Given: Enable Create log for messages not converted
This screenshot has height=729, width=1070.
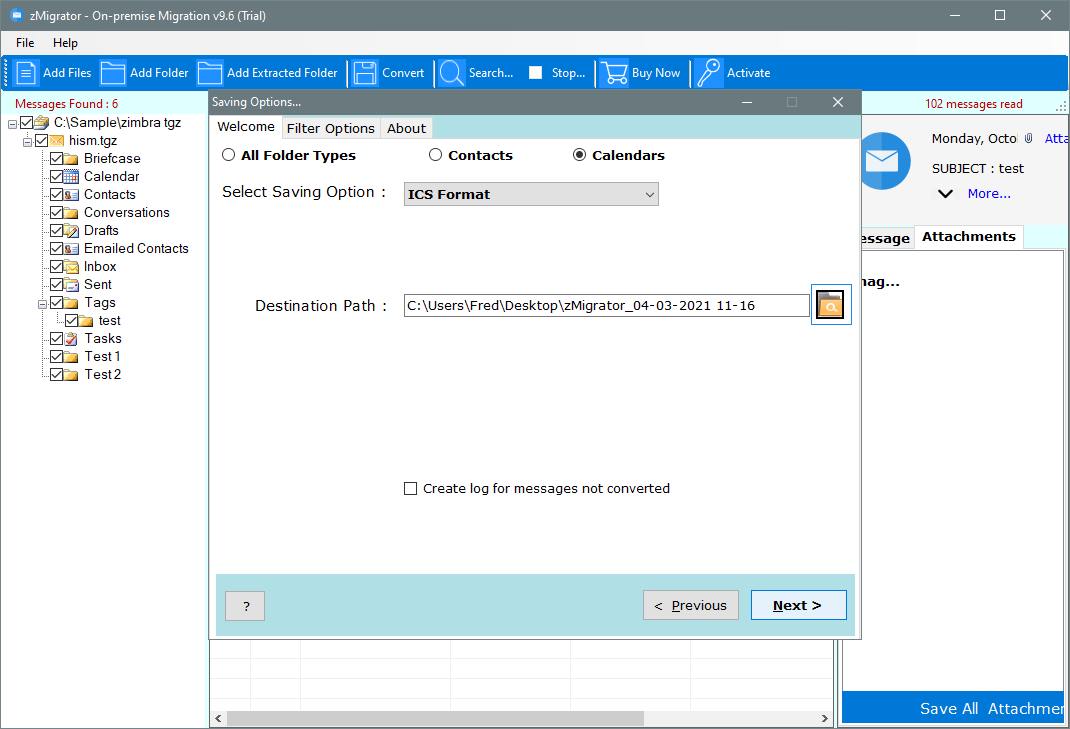Looking at the screenshot, I should pos(410,489).
